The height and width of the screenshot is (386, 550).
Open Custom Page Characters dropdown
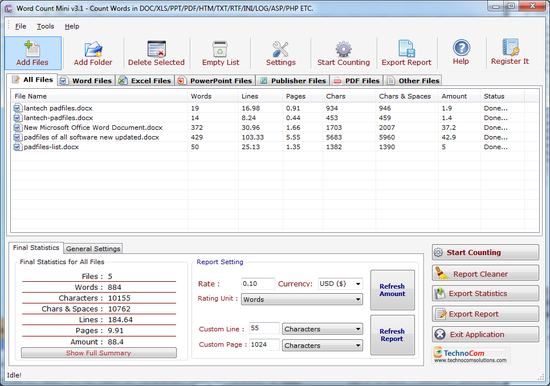point(322,345)
